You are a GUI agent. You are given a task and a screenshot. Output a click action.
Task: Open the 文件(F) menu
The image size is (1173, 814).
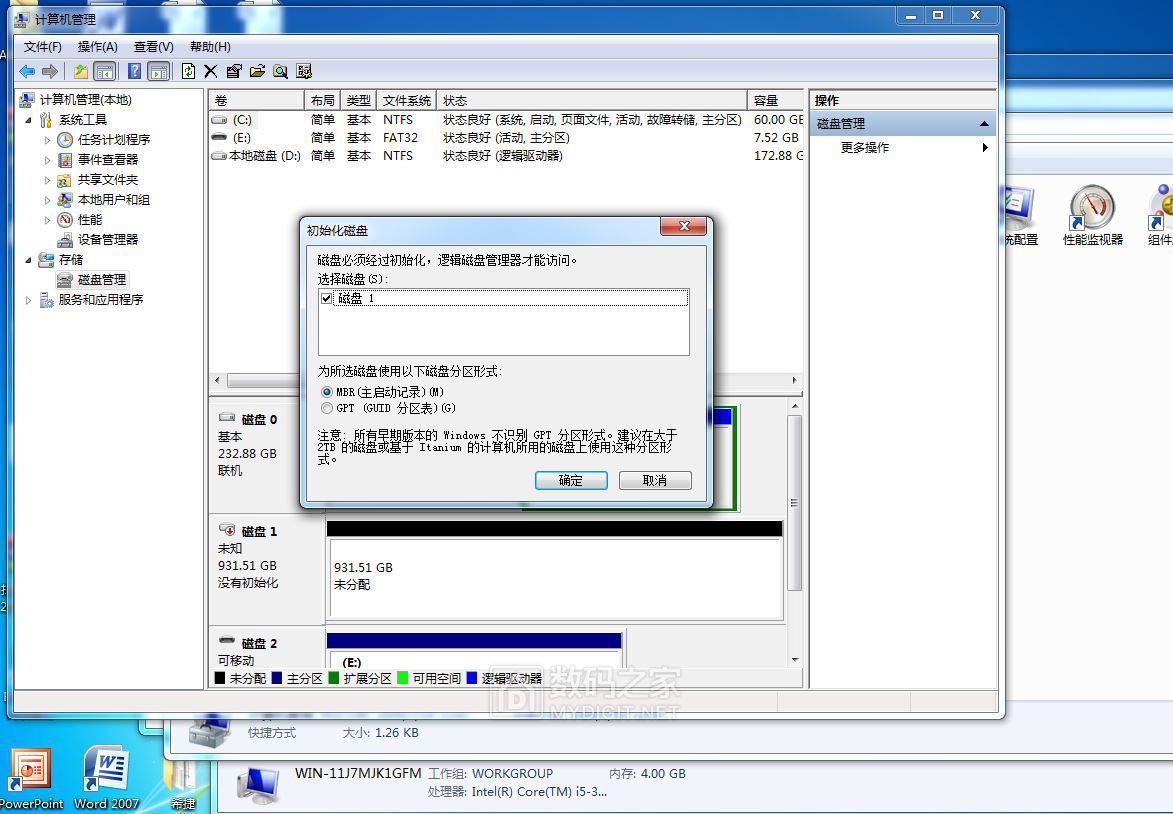click(43, 46)
